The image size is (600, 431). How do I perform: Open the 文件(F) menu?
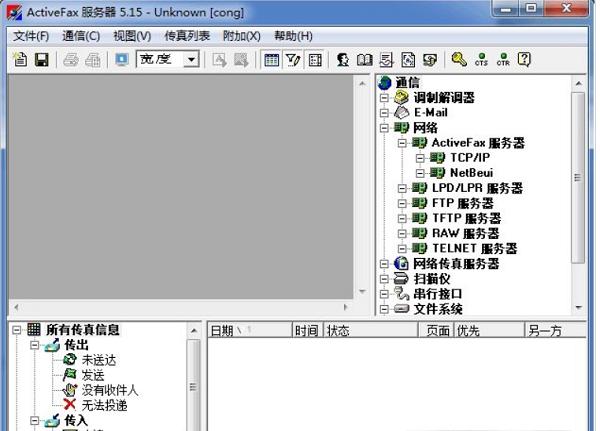31,36
